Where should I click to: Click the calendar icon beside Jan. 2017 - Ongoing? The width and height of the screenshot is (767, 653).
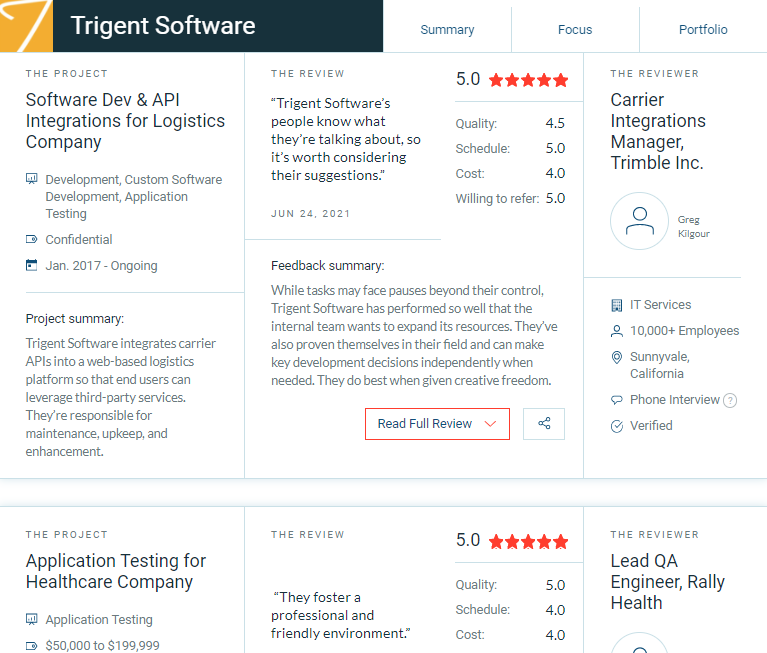31,265
